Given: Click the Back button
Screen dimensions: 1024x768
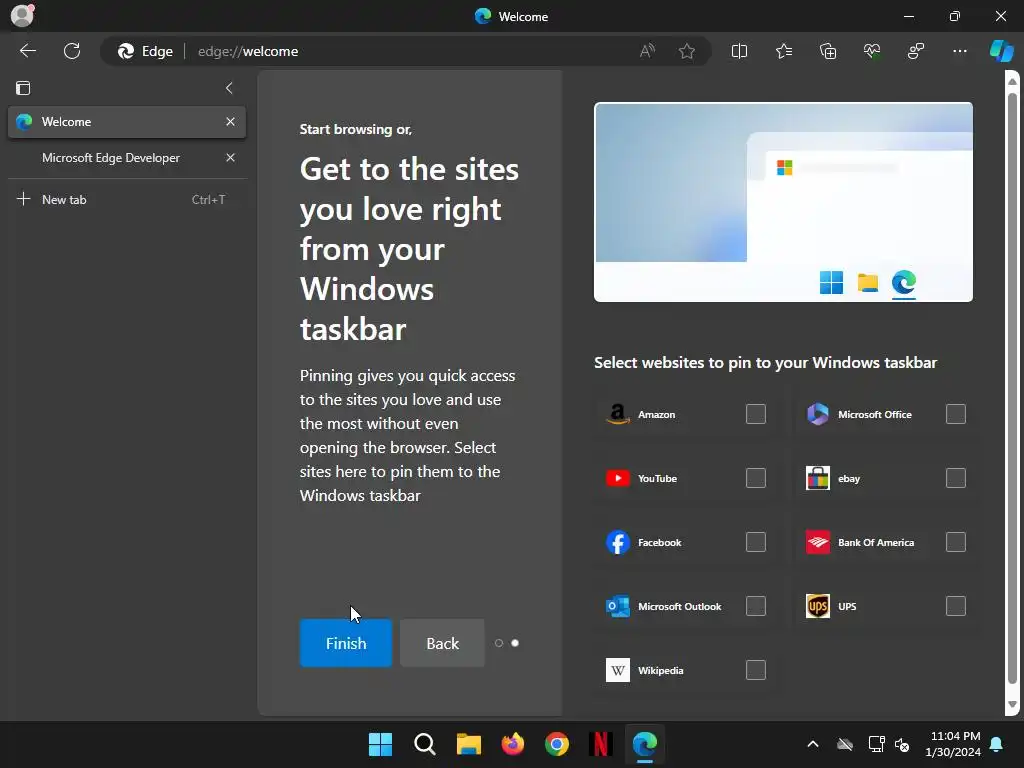Looking at the screenshot, I should (442, 643).
